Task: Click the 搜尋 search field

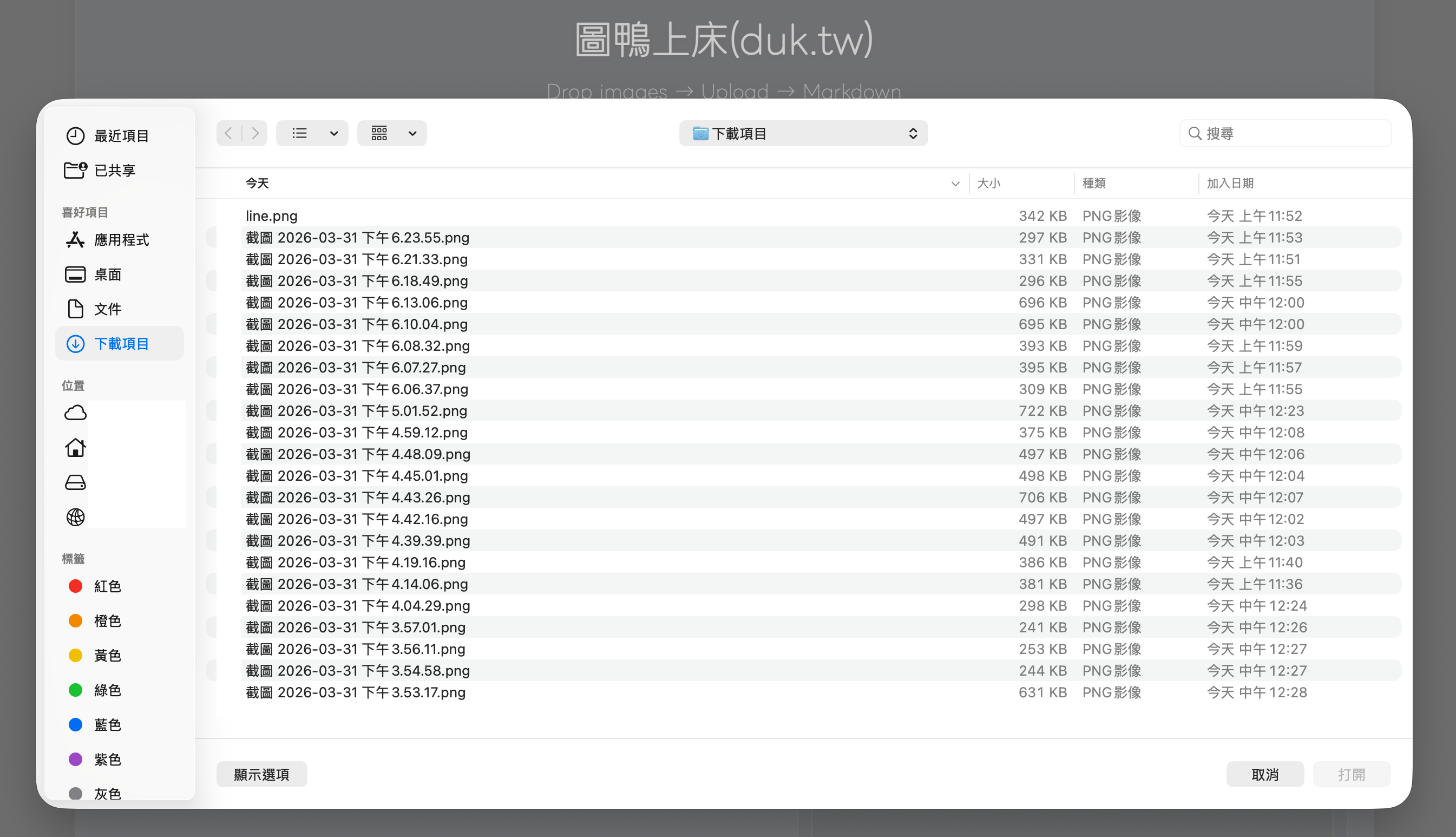Action: 1285,133
